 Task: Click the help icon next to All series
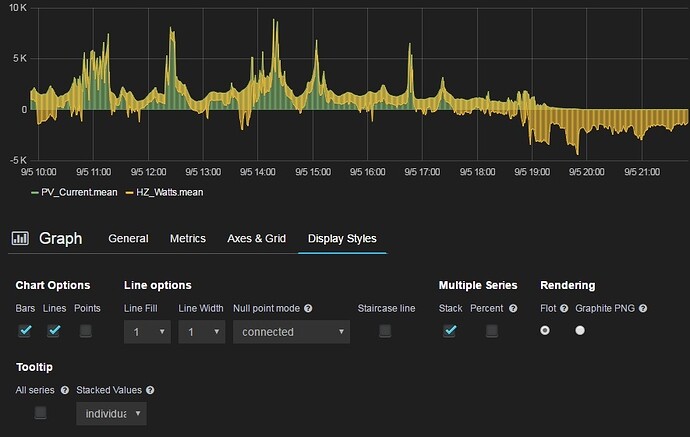pos(65,390)
